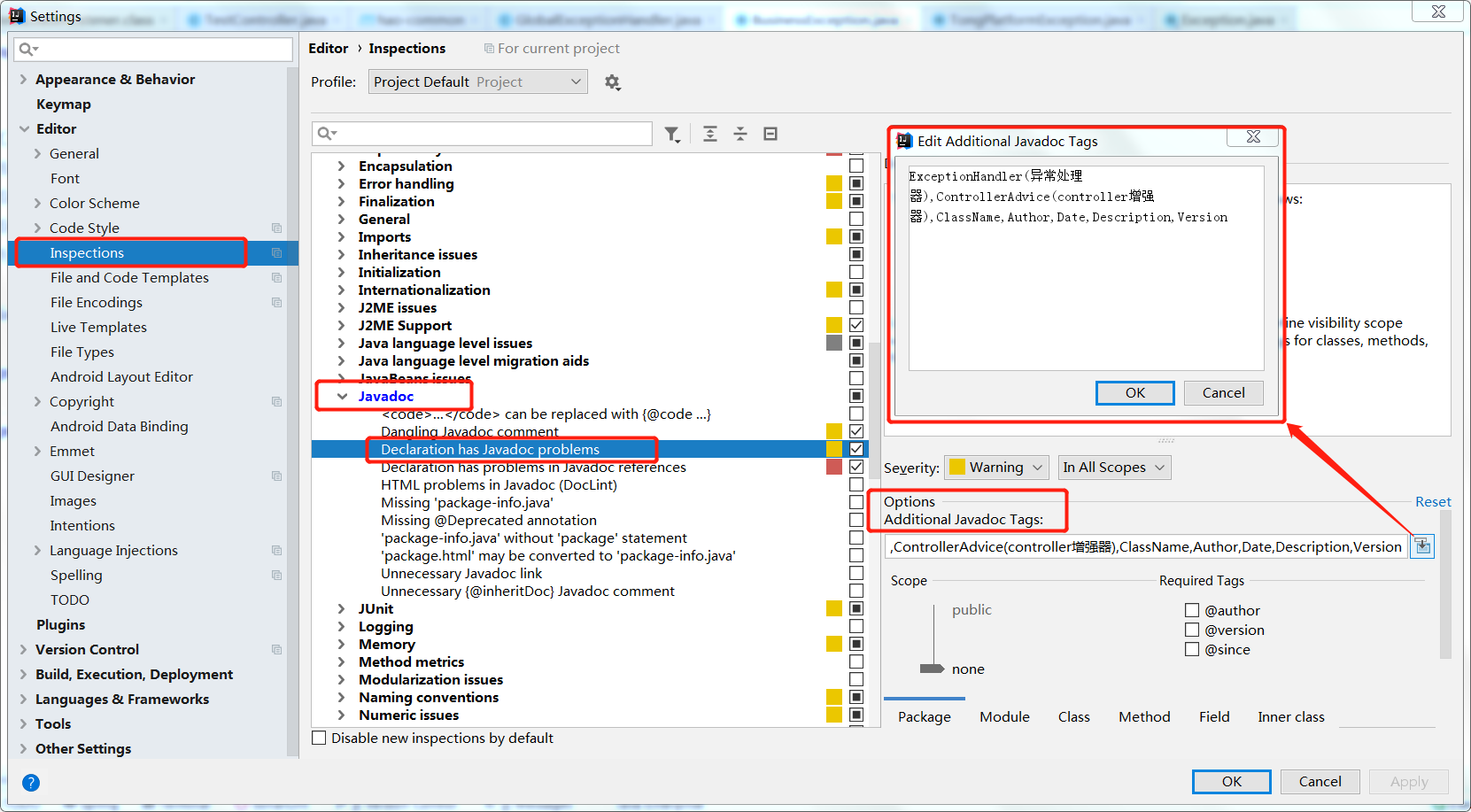Viewport: 1471px width, 812px height.
Task: Click Cancel in the Settings window
Action: (1320, 781)
